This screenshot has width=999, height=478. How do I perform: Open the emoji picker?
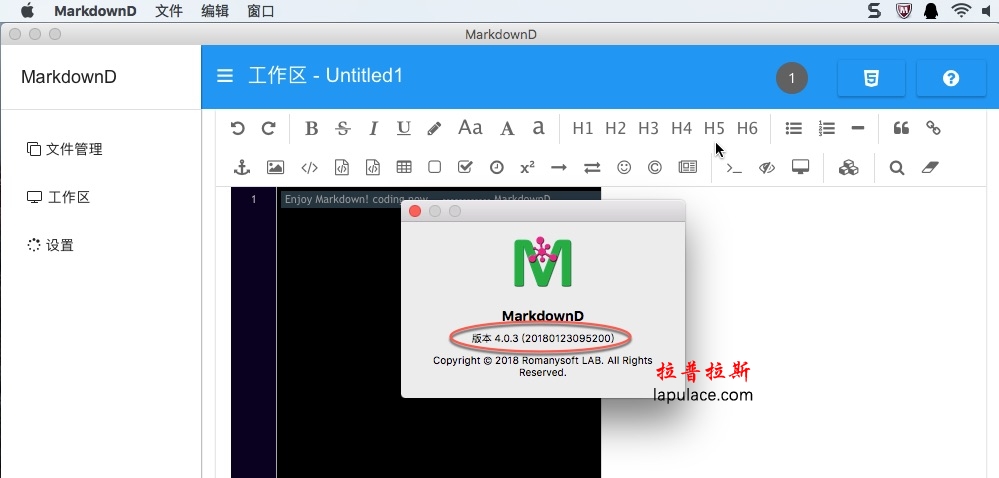tap(624, 167)
